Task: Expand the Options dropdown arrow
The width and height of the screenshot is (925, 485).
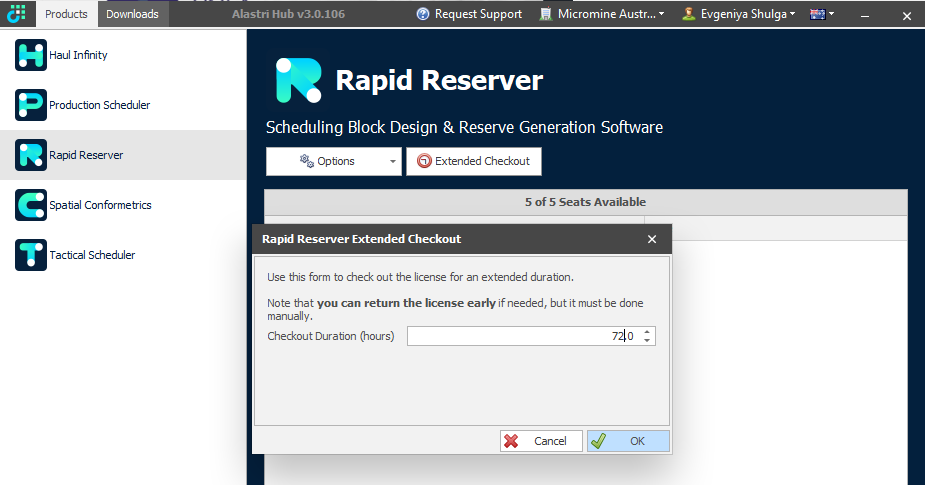Action: [x=393, y=162]
